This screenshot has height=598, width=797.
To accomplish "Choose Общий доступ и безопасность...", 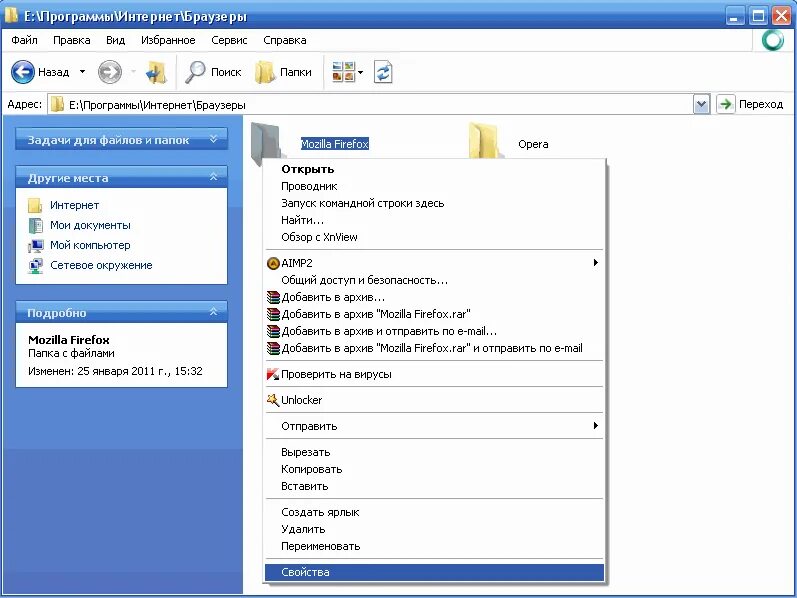I will (434, 280).
